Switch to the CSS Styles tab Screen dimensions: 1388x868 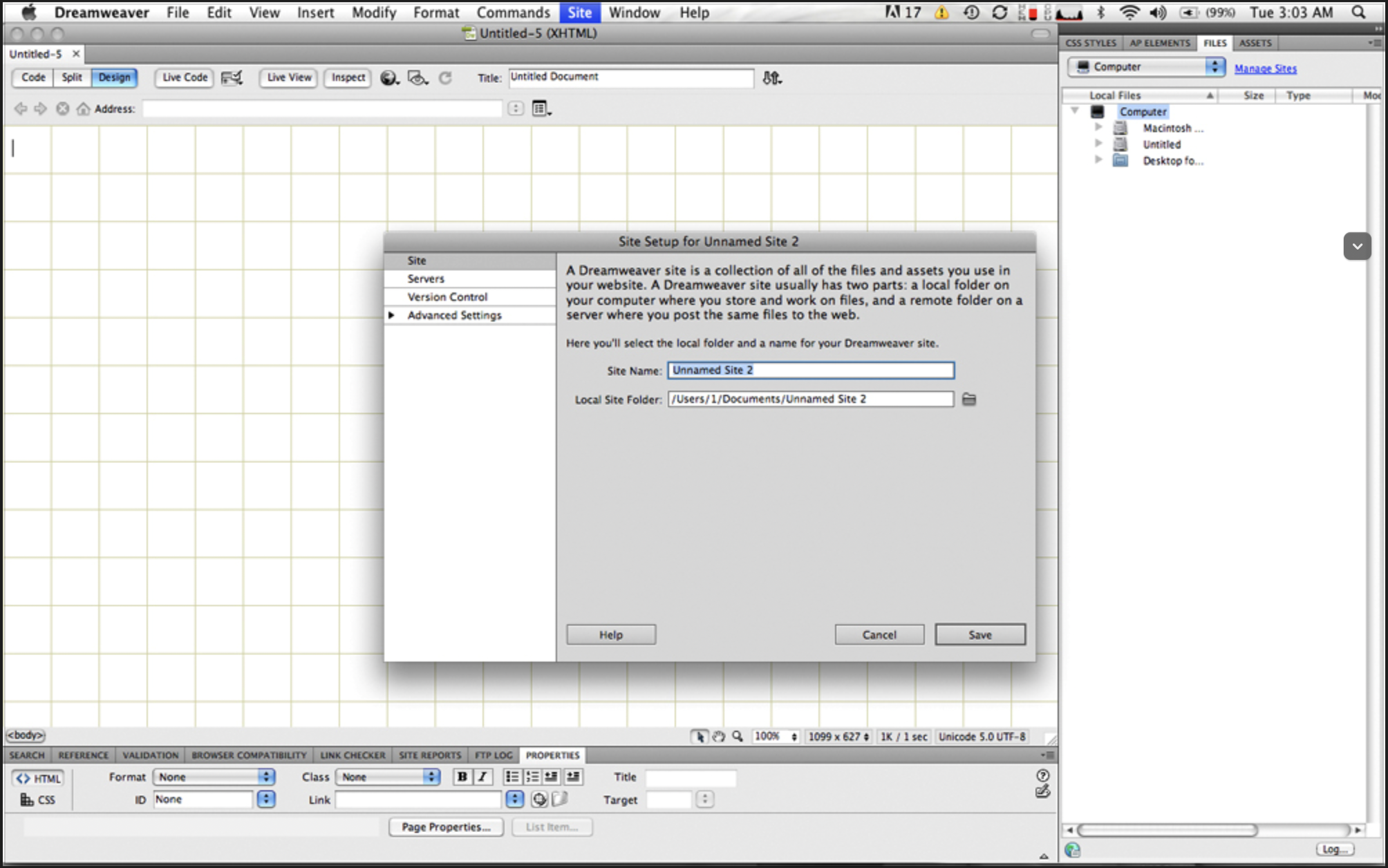tap(1090, 43)
